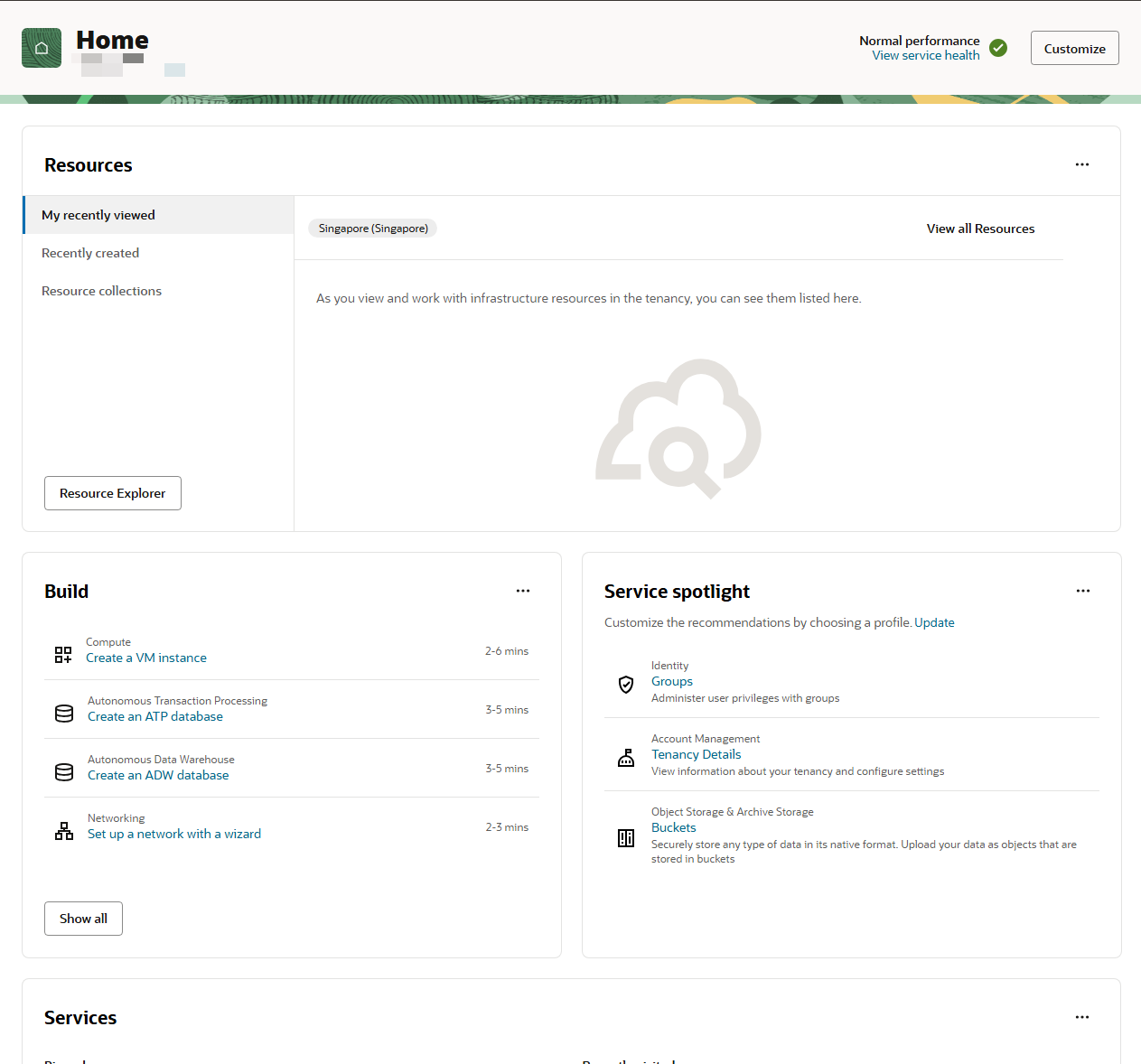Click the Resources section heading
Image resolution: width=1141 pixels, height=1064 pixels.
click(89, 165)
